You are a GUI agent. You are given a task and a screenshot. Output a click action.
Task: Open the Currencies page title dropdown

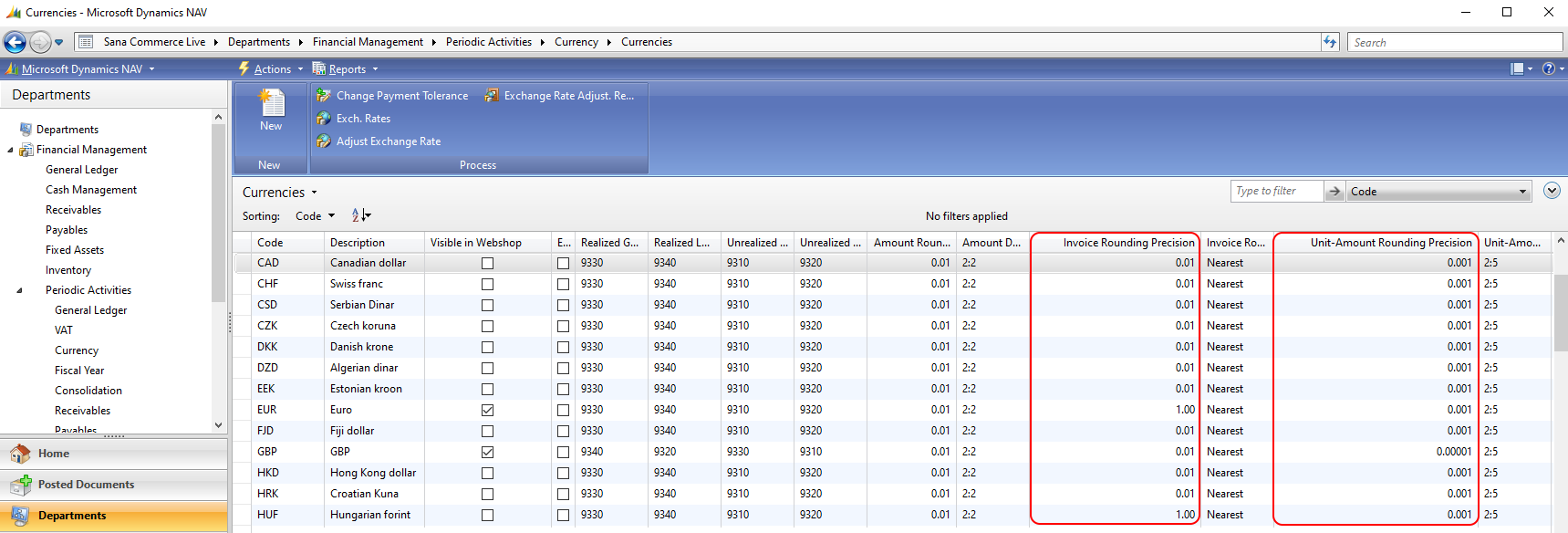[280, 193]
